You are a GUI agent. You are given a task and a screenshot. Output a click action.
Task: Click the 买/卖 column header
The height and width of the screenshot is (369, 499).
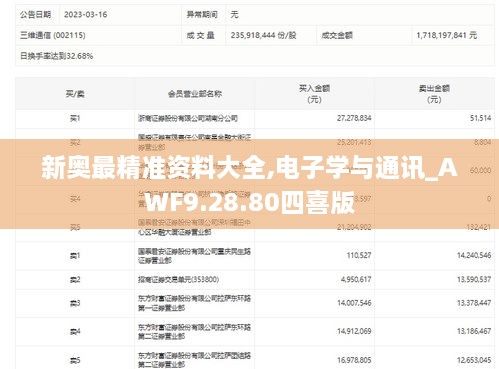pos(75,94)
